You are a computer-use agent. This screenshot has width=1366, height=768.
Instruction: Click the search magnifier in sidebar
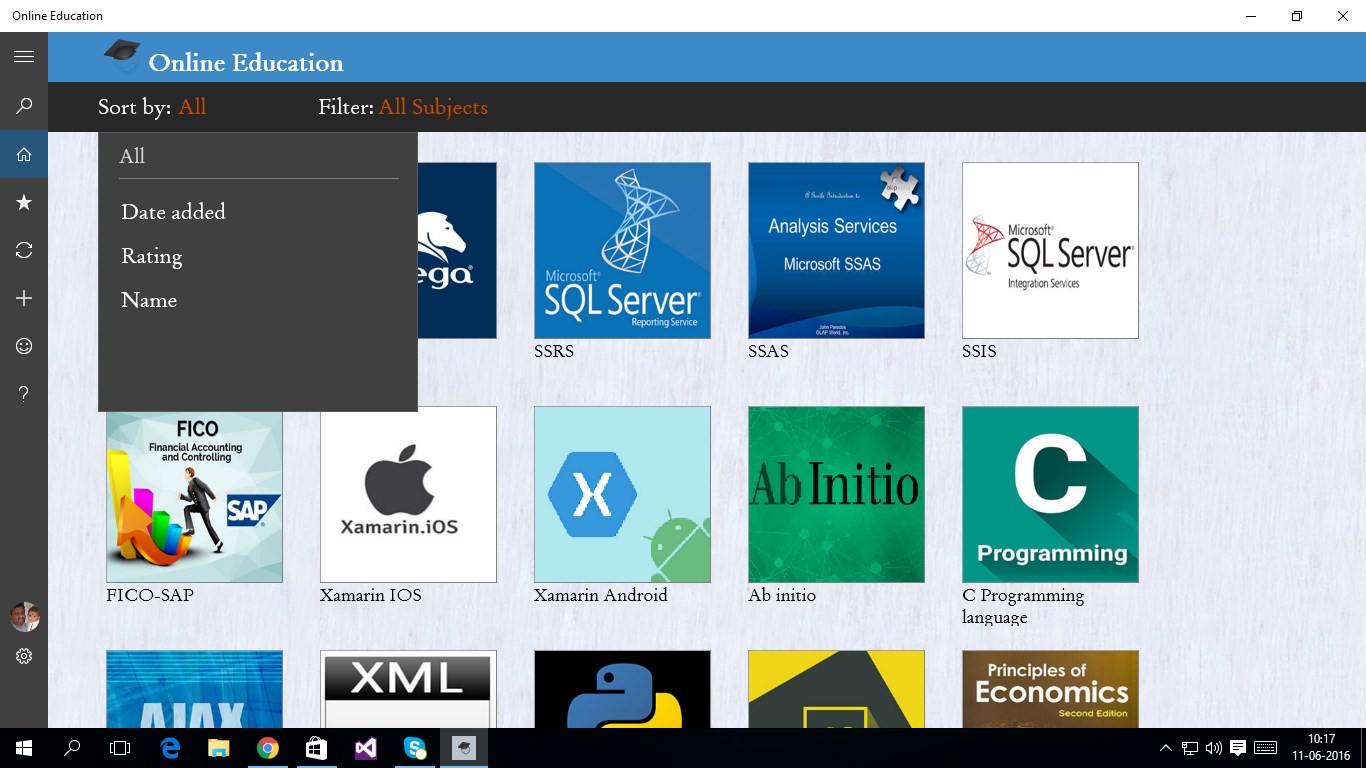pyautogui.click(x=24, y=106)
